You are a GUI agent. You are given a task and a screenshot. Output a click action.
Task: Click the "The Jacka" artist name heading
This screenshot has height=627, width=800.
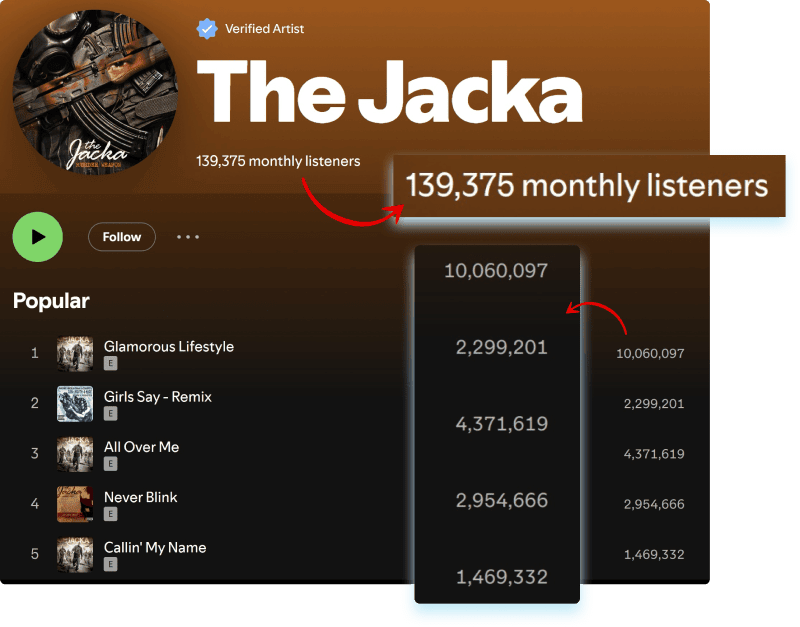pyautogui.click(x=390, y=92)
